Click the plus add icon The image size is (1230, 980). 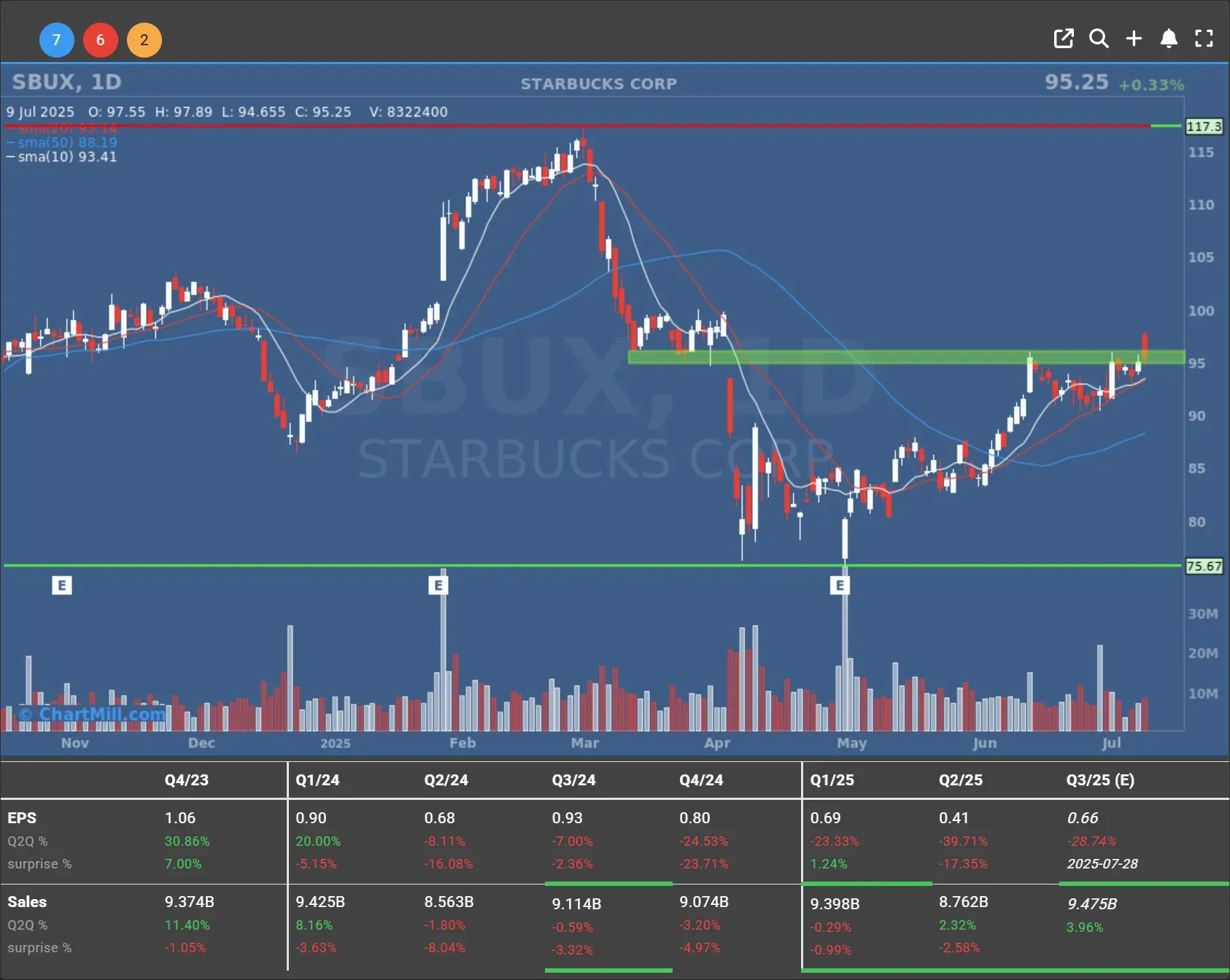tap(1134, 39)
